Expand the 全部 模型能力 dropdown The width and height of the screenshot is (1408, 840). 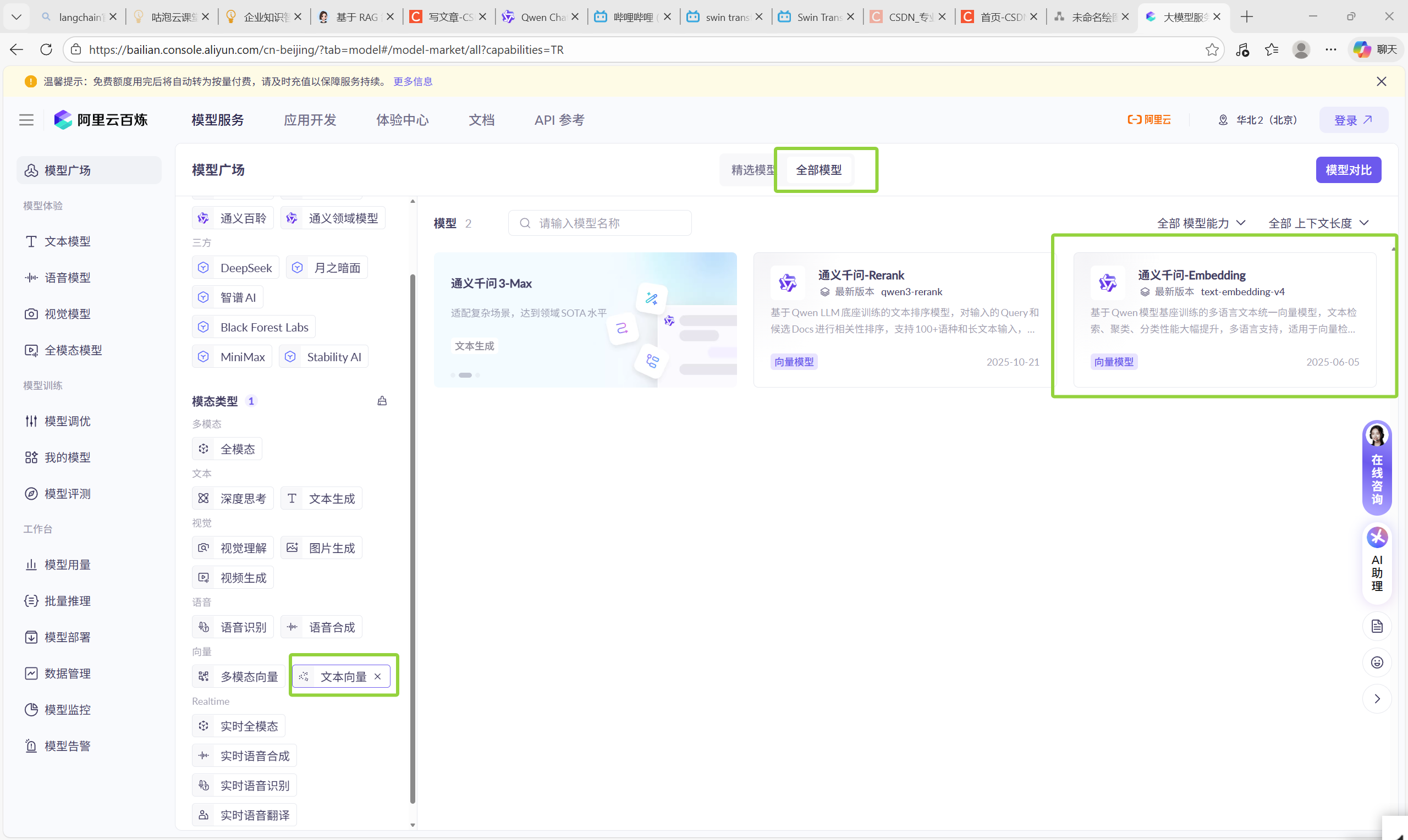1200,223
